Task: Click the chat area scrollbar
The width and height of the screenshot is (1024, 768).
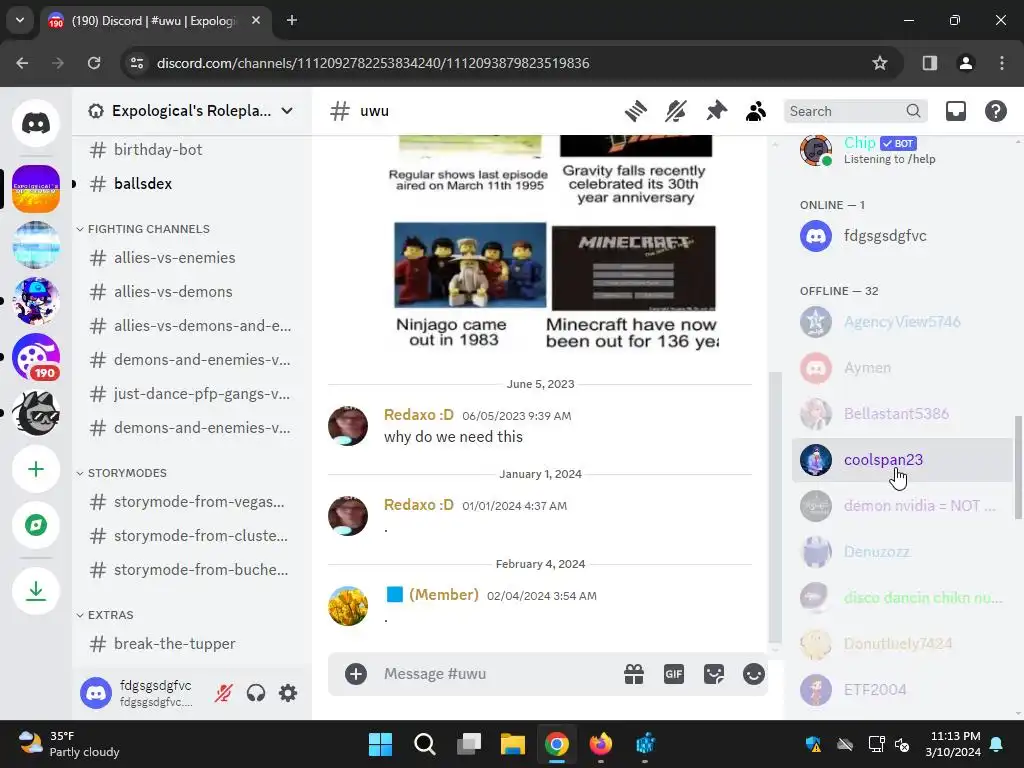Action: pyautogui.click(x=775, y=507)
